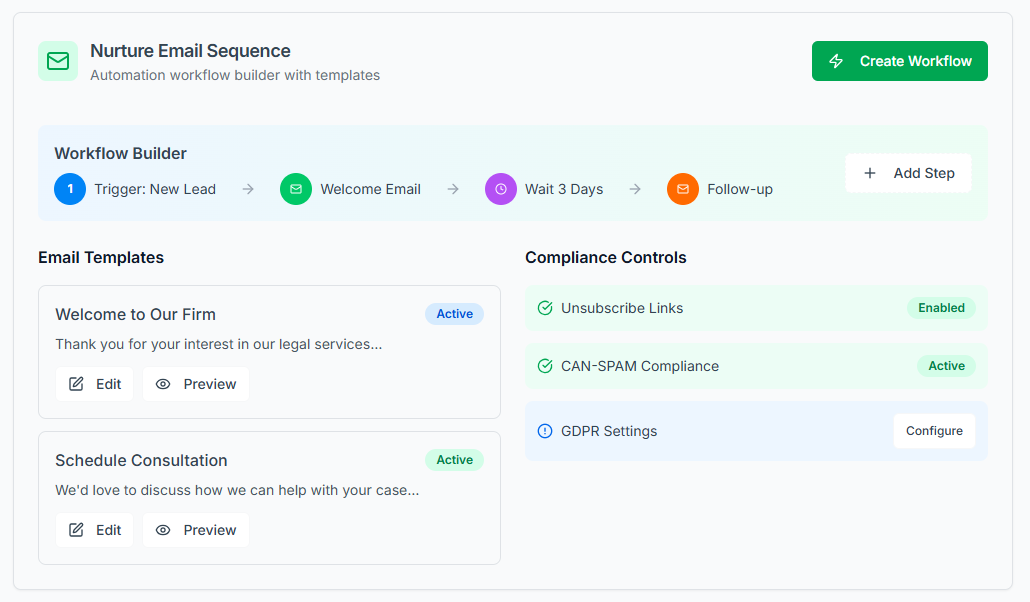Select the blue Trigger: New Lead step circle
This screenshot has width=1030, height=602.
coord(70,189)
